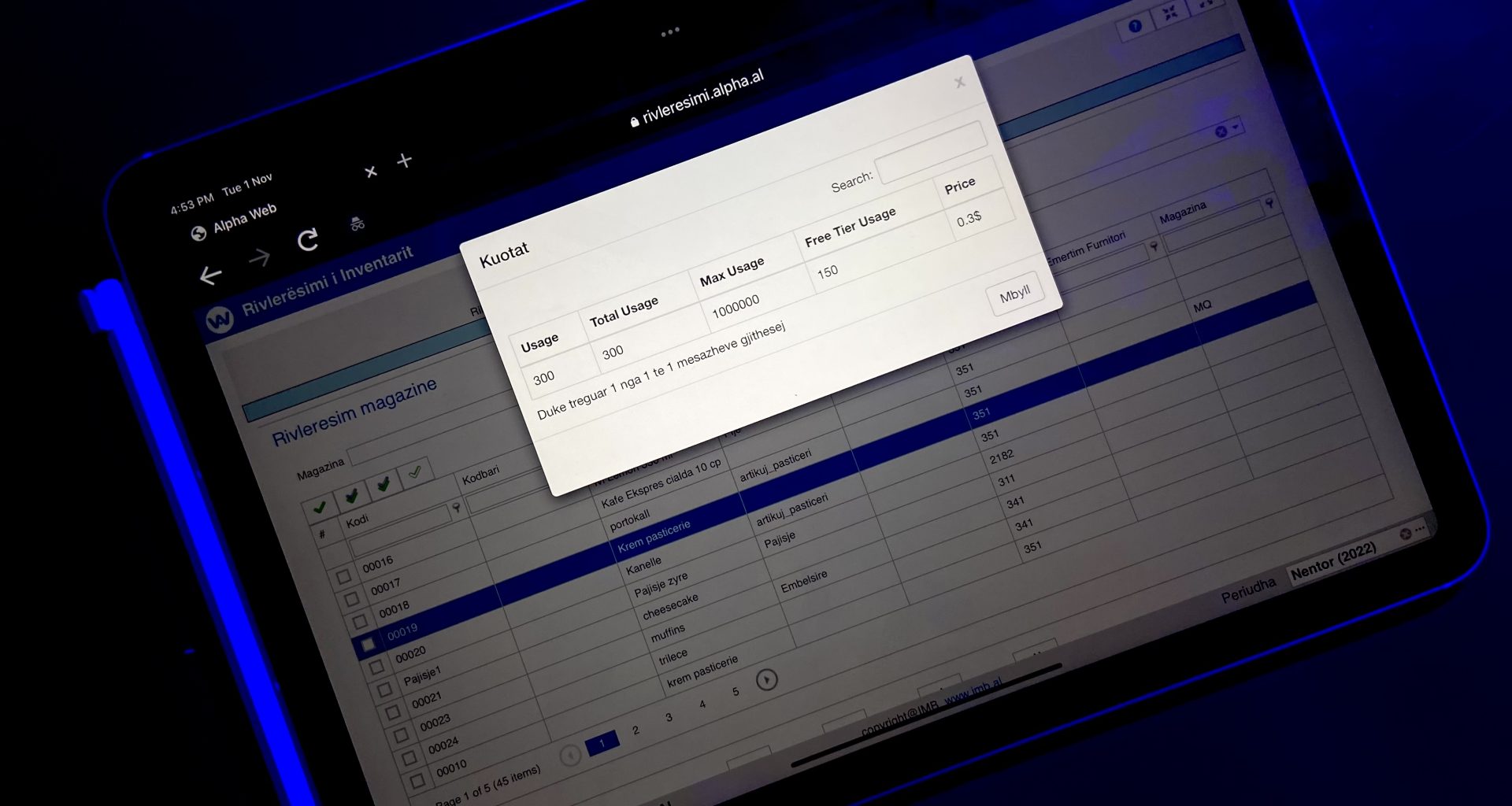The image size is (1512, 806).
Task: Tap the private browsing glasses icon
Action: 358,224
